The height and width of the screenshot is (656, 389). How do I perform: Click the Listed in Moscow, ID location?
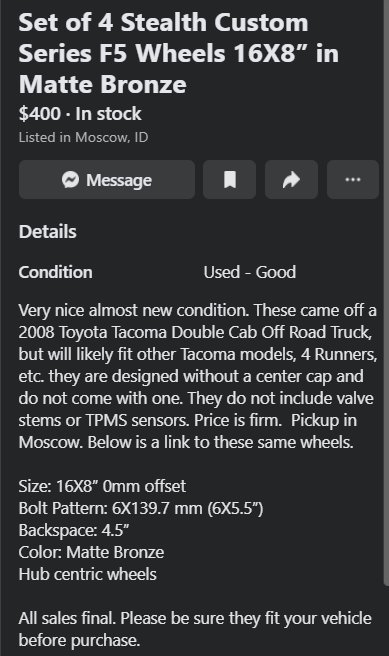83,137
